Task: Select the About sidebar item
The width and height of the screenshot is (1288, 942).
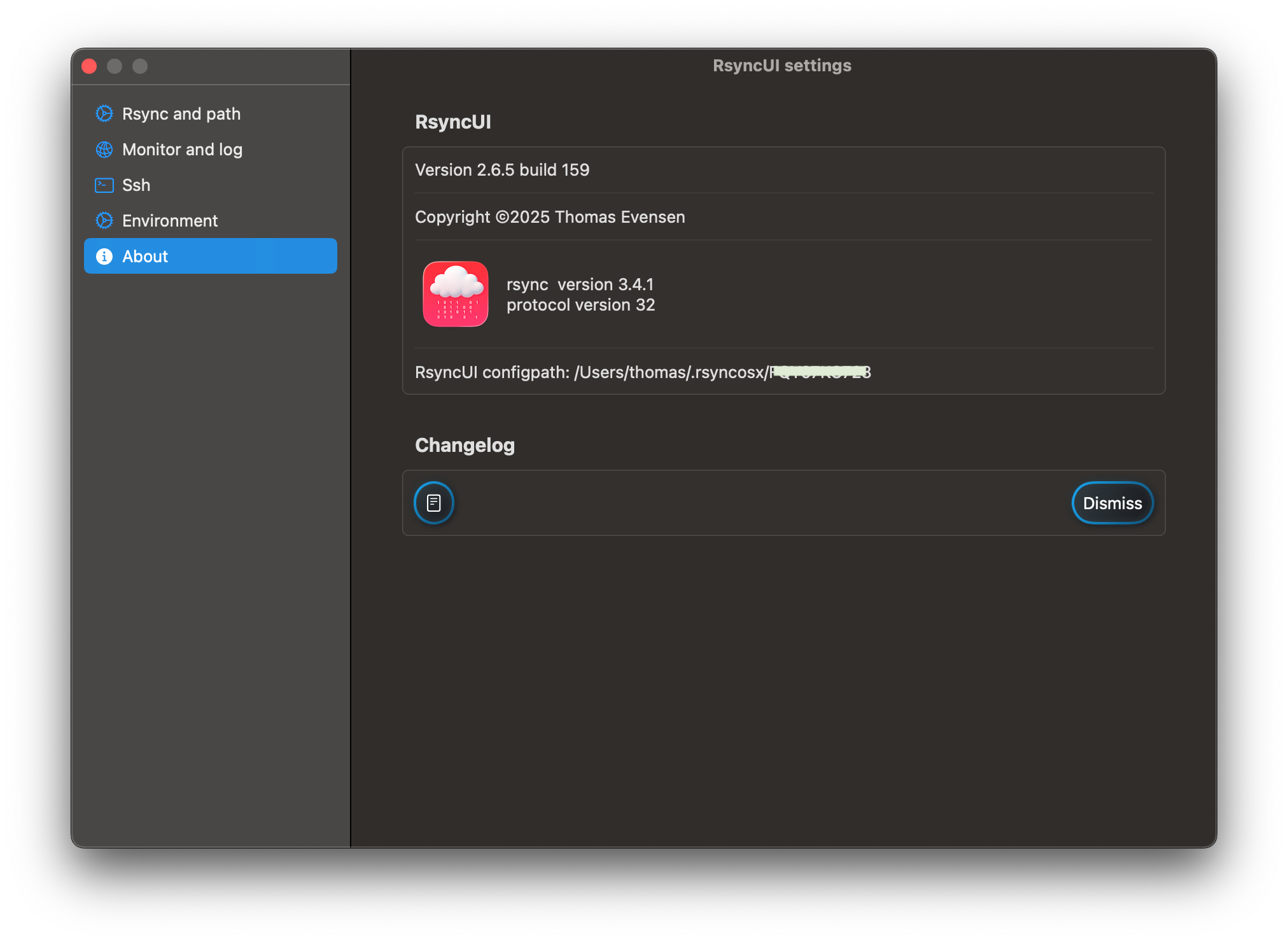Action: point(210,257)
